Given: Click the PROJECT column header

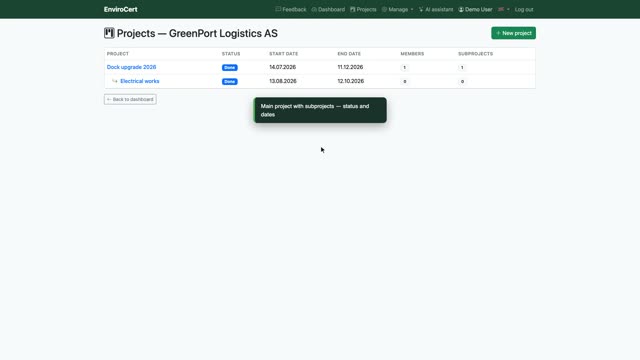Looking at the screenshot, I should [118, 54].
